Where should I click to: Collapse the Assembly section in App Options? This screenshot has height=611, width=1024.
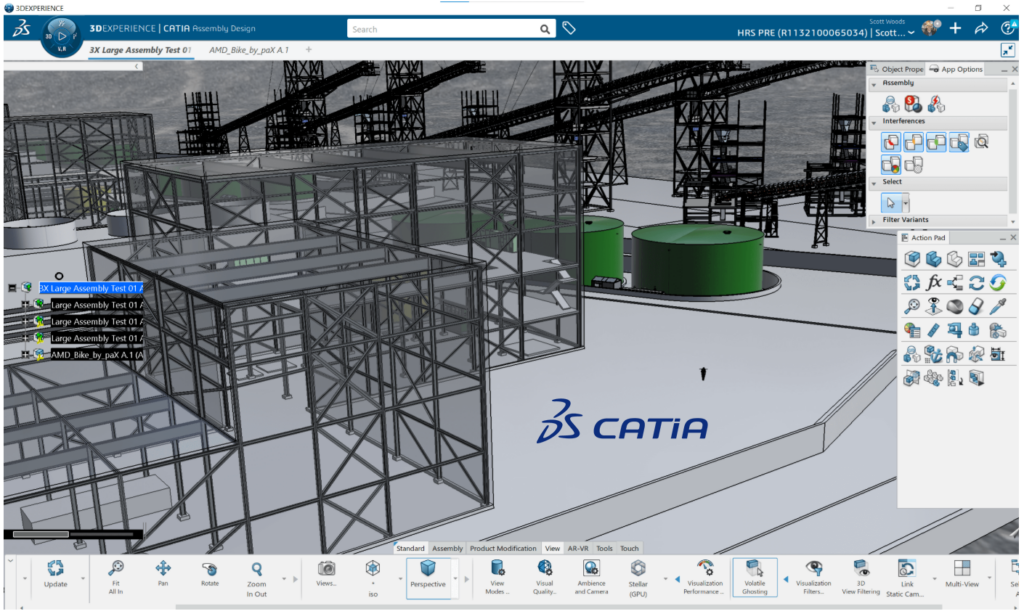[874, 84]
